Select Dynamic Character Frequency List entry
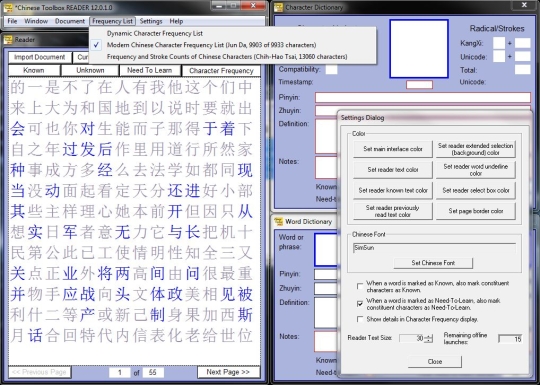Viewport: 540px width, 385px height. click(x=232, y=33)
